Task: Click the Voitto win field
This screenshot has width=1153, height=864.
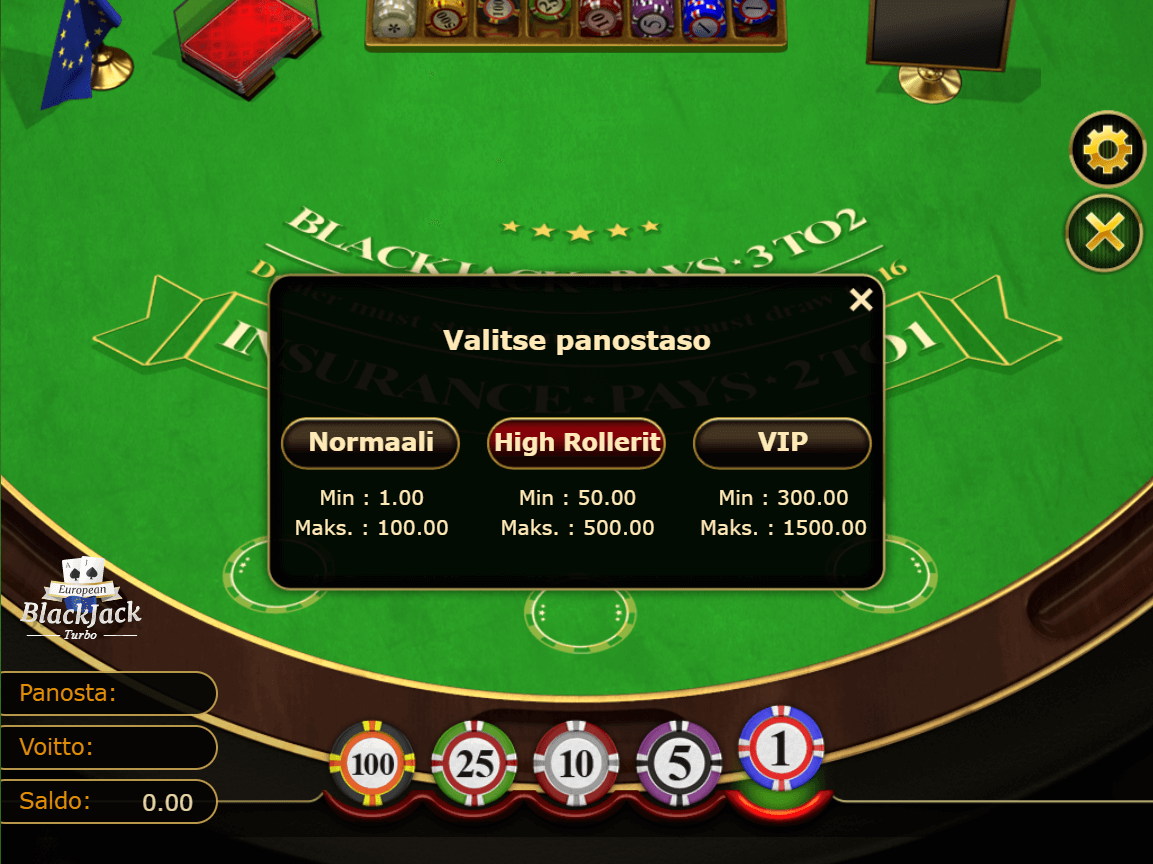Action: pyautogui.click(x=108, y=747)
